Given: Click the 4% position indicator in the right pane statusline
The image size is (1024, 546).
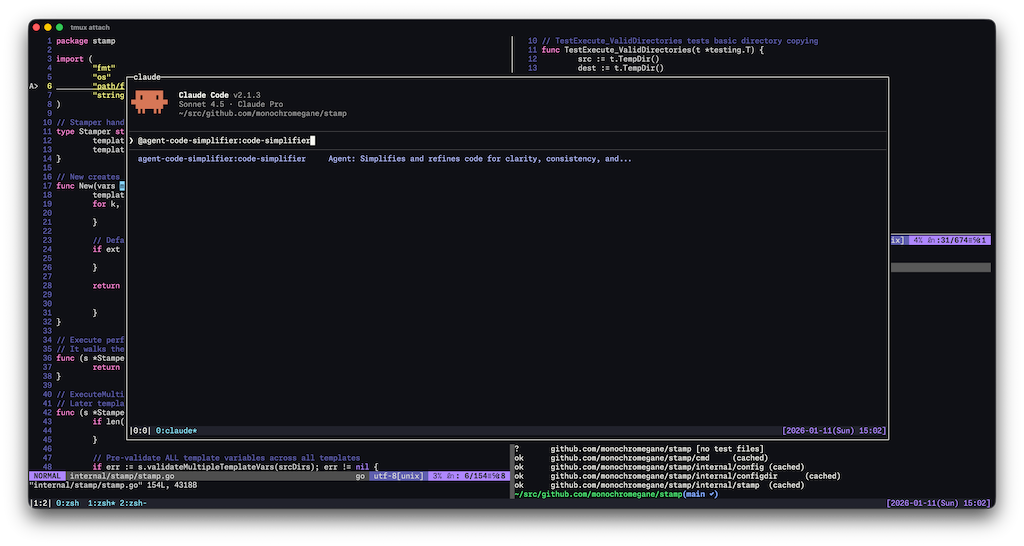Looking at the screenshot, I should coord(917,240).
